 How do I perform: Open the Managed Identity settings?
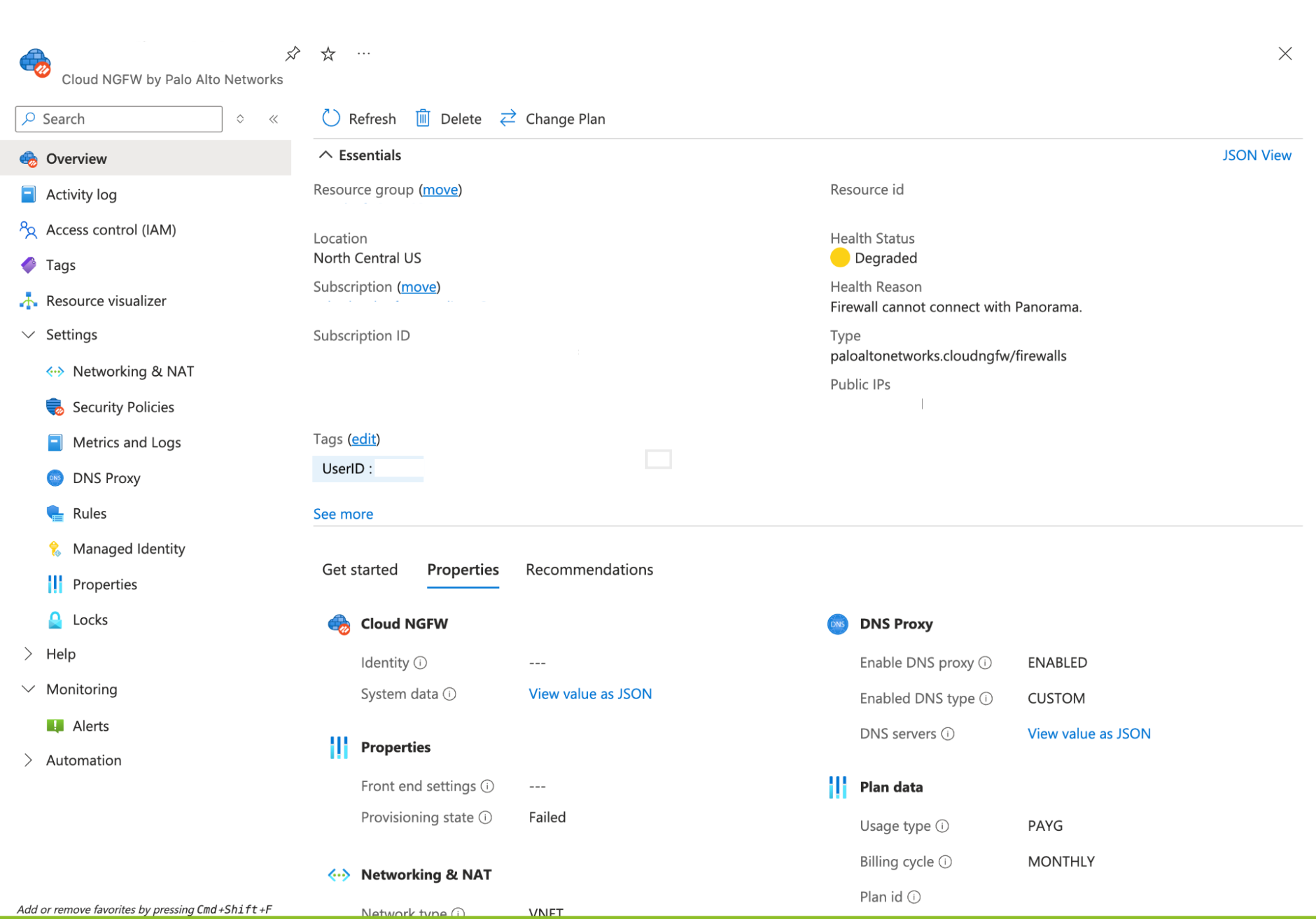click(x=128, y=548)
